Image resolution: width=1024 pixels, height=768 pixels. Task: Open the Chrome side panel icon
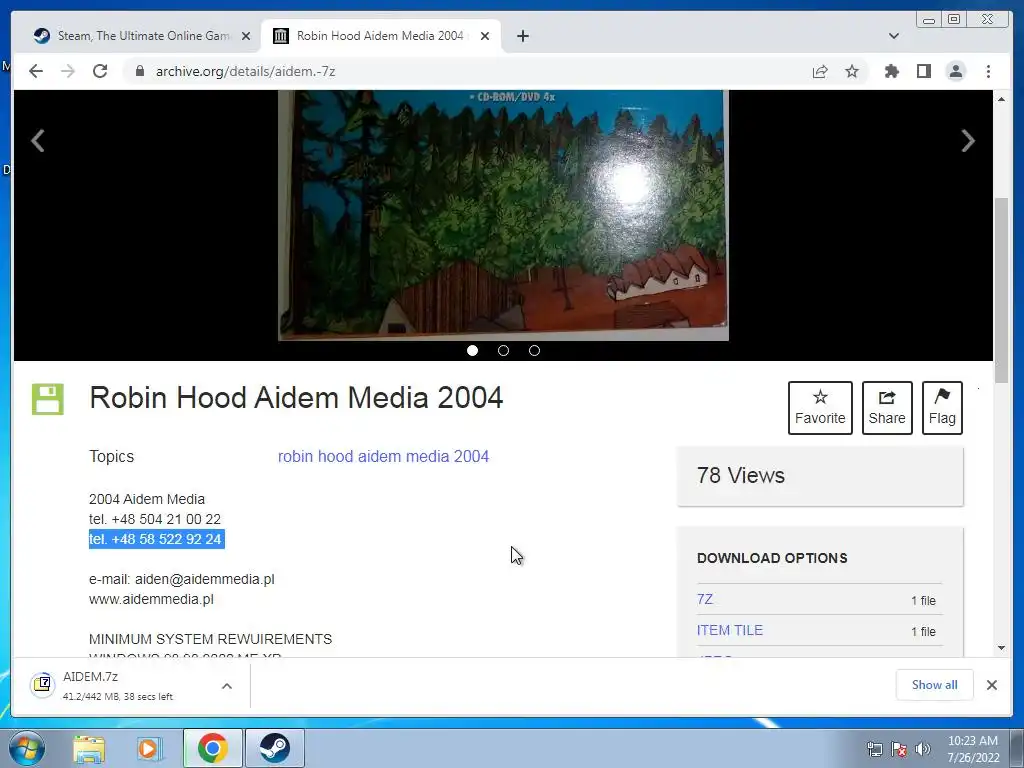click(x=923, y=71)
